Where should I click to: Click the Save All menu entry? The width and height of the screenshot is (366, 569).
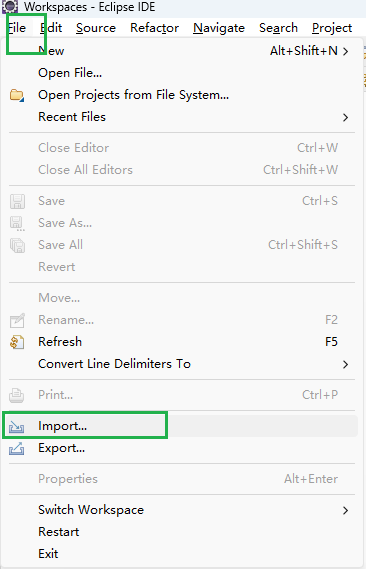coord(182,245)
